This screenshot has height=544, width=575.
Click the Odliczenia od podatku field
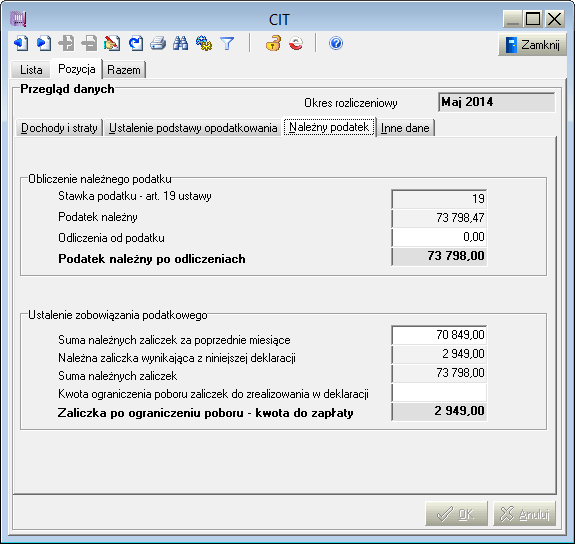(x=439, y=237)
